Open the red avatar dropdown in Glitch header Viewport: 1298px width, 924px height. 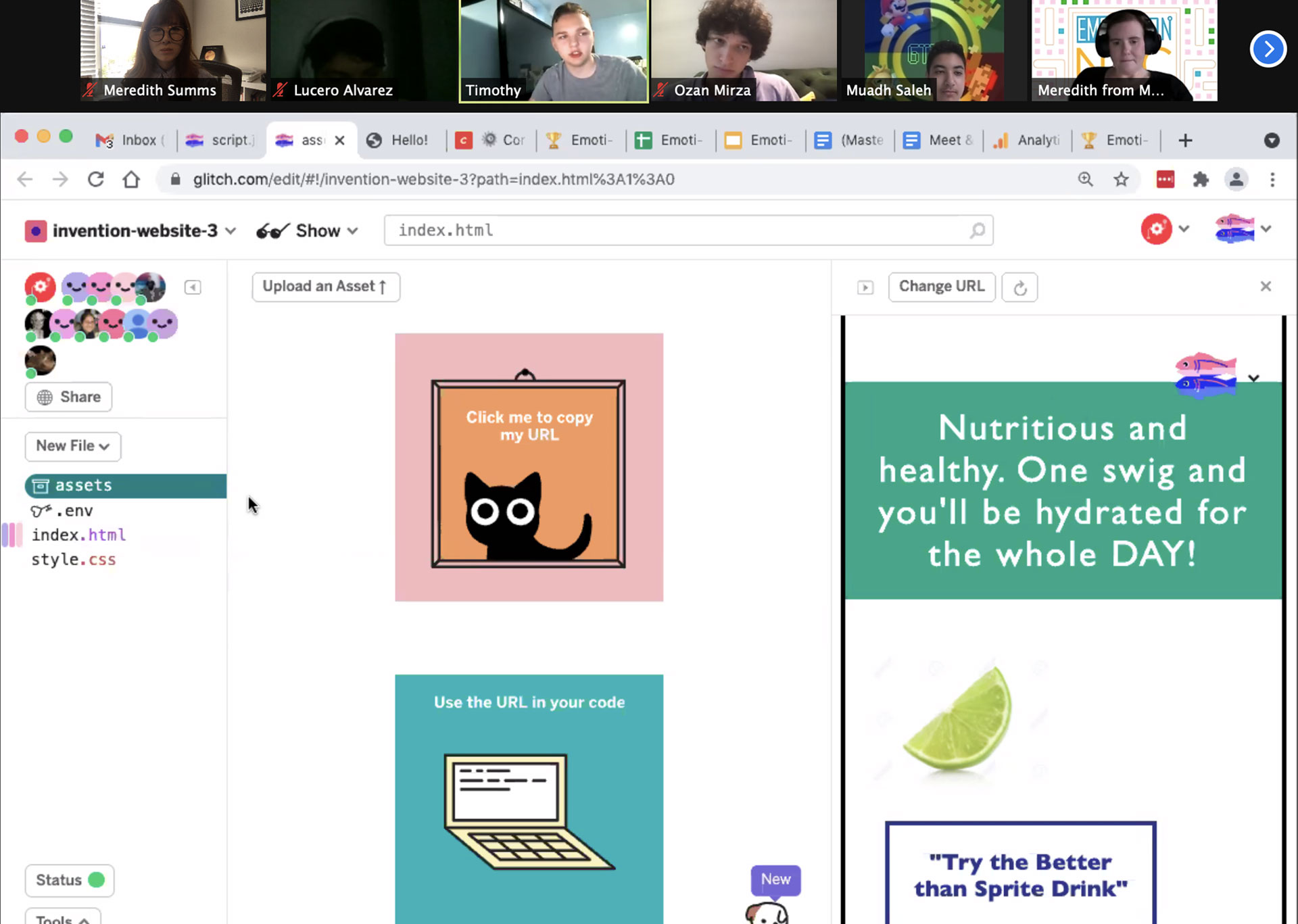click(1165, 229)
